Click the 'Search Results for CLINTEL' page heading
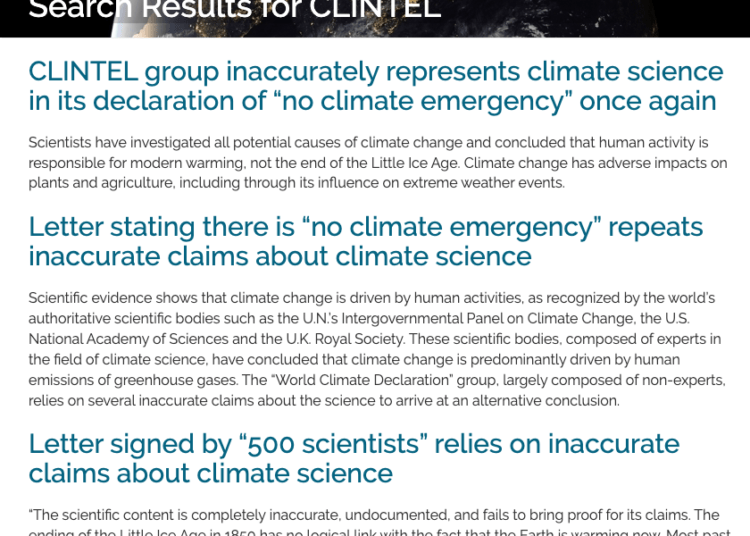750x536 pixels. [234, 10]
